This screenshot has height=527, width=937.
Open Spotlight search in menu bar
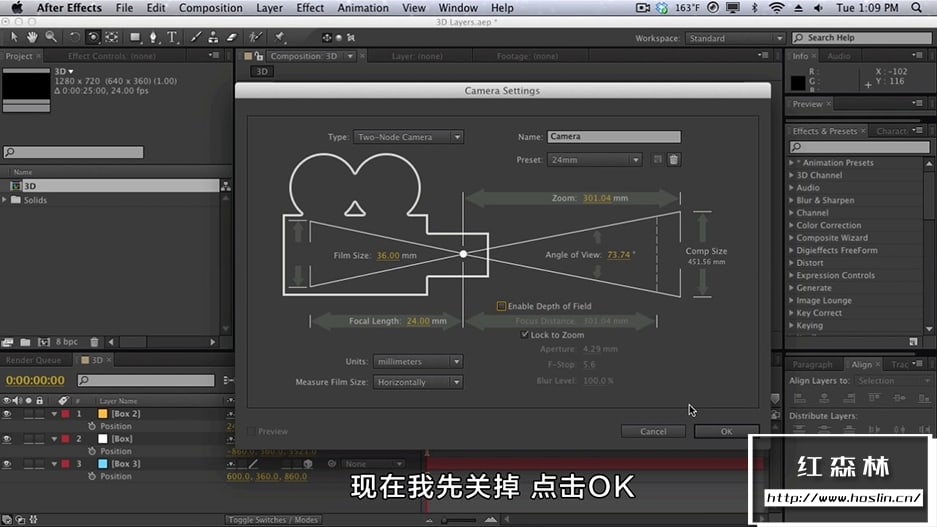click(917, 8)
